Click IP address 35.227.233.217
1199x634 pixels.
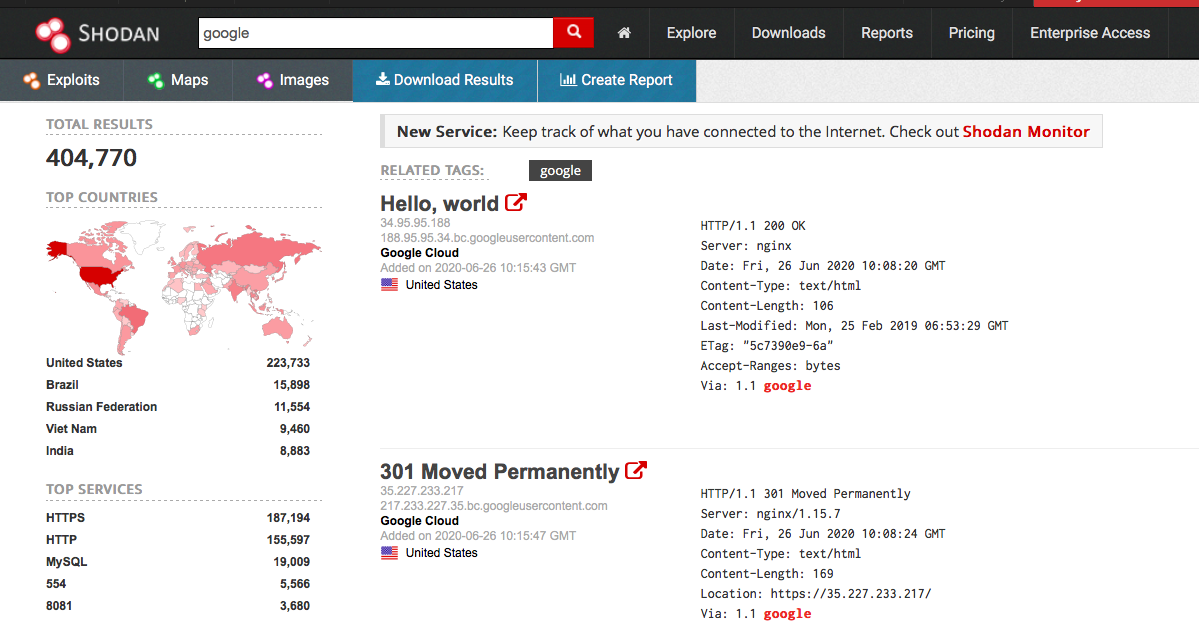tap(422, 490)
